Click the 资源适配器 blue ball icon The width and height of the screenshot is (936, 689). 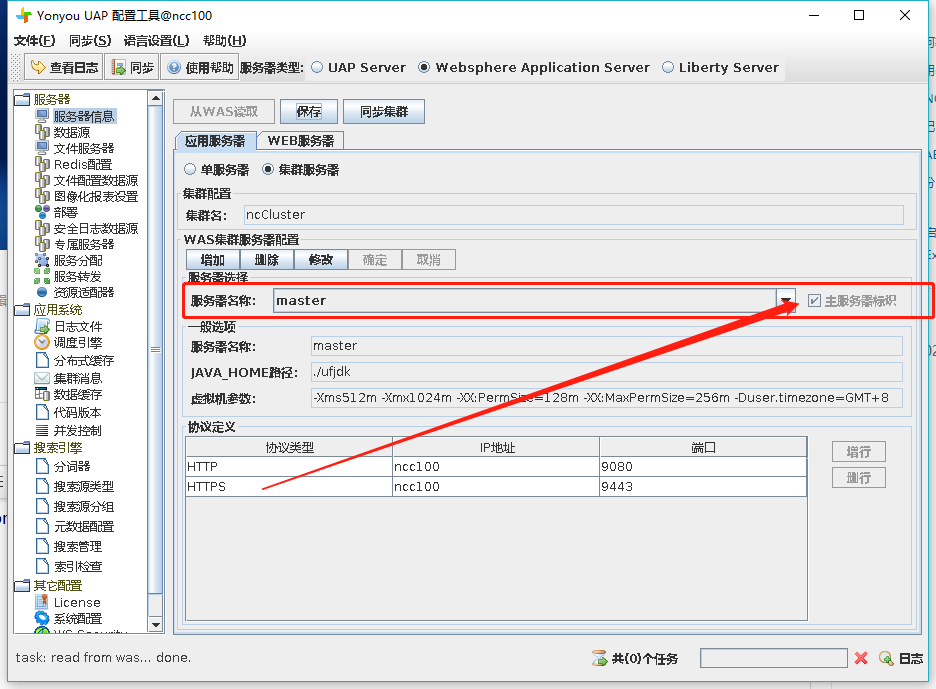(x=42, y=292)
